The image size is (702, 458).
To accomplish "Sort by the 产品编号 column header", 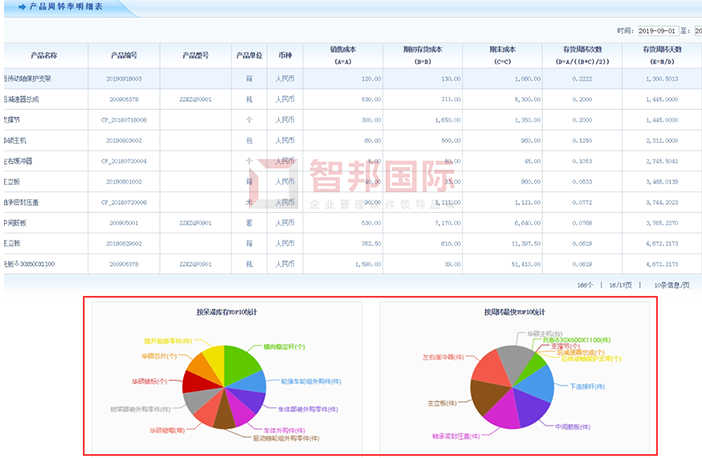I will click(122, 56).
